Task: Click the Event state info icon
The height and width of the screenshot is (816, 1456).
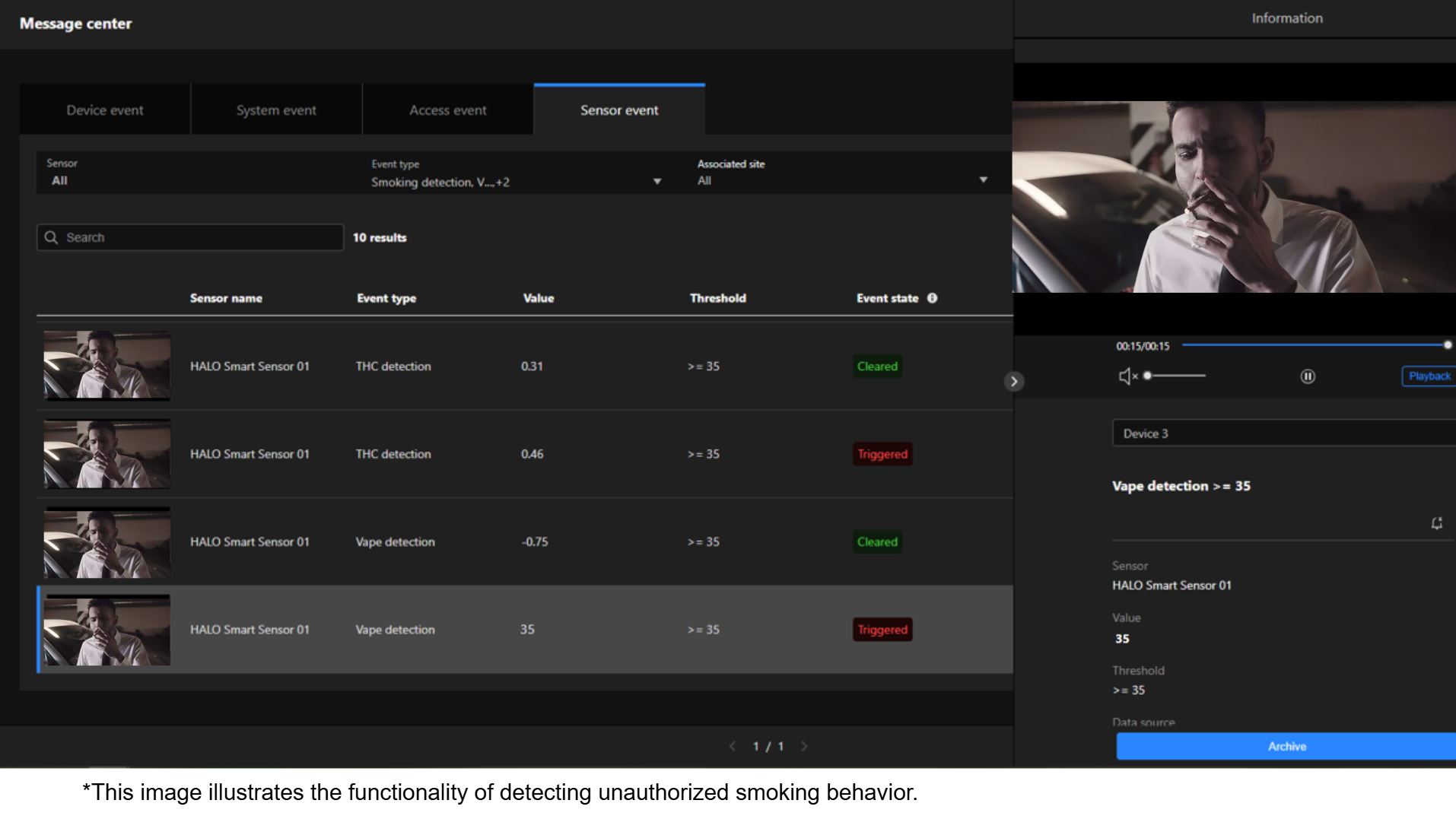Action: tap(932, 298)
